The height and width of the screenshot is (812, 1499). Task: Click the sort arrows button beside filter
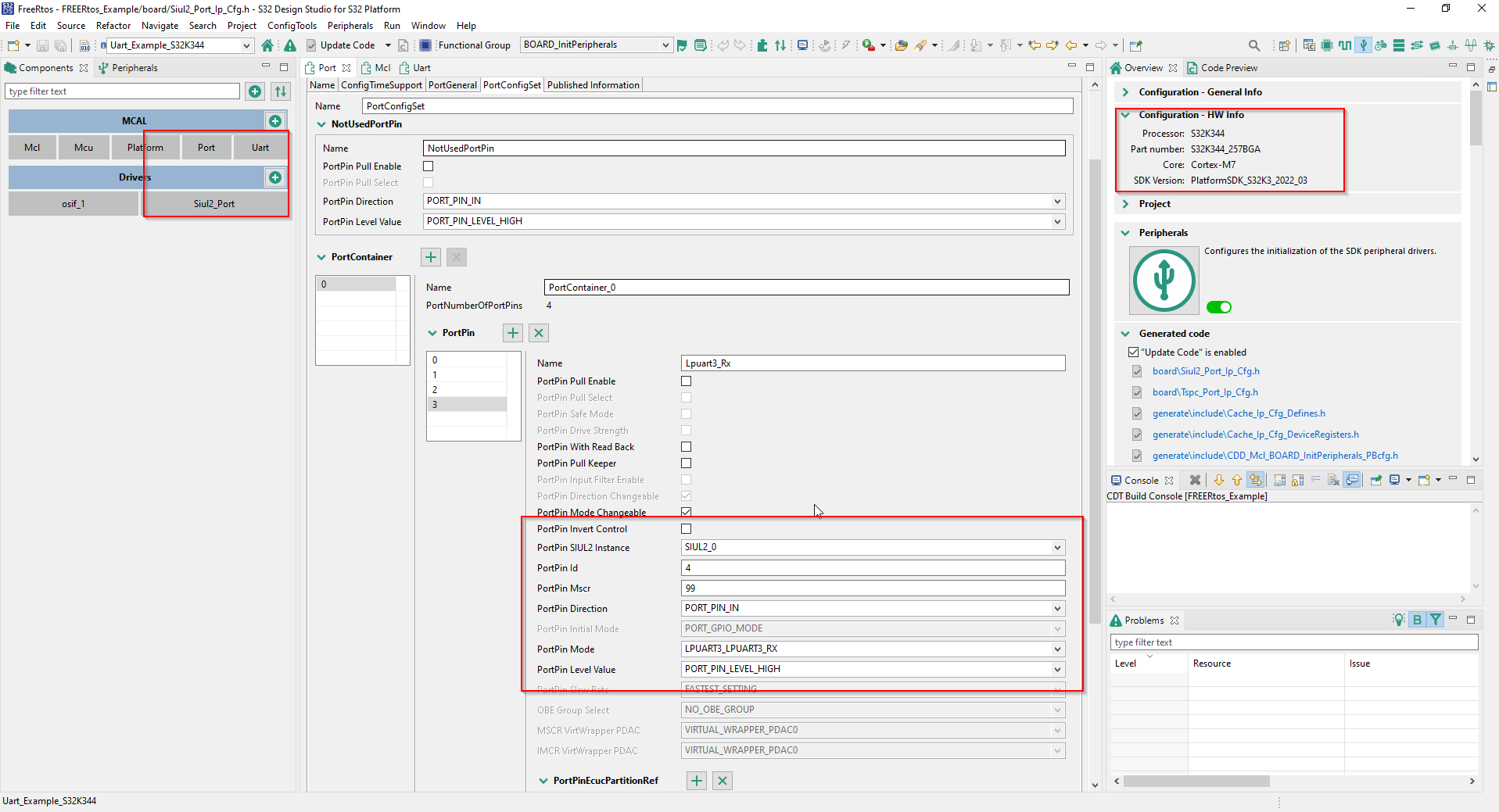pyautogui.click(x=281, y=91)
